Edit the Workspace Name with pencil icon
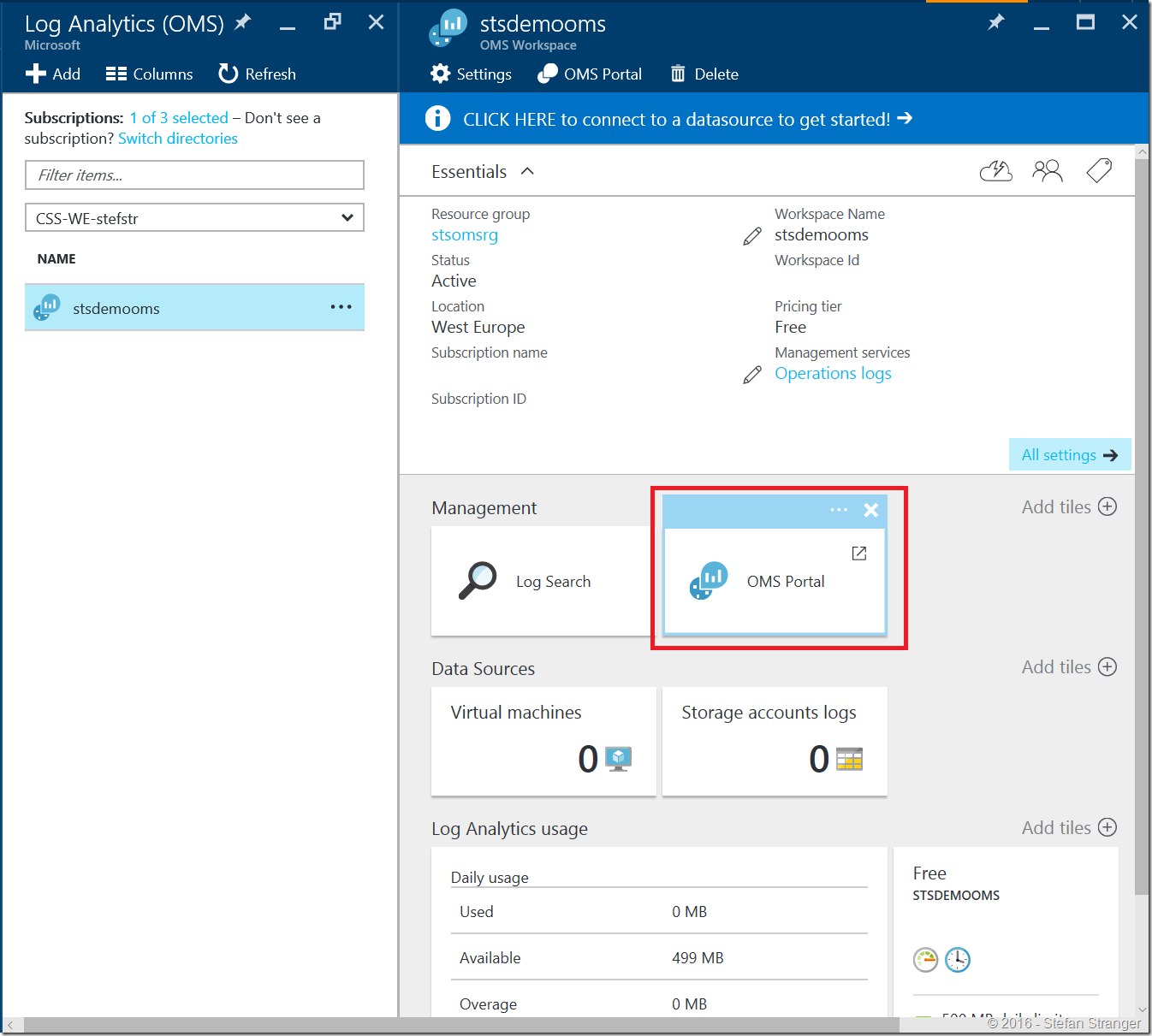Image resolution: width=1152 pixels, height=1036 pixels. [752, 236]
